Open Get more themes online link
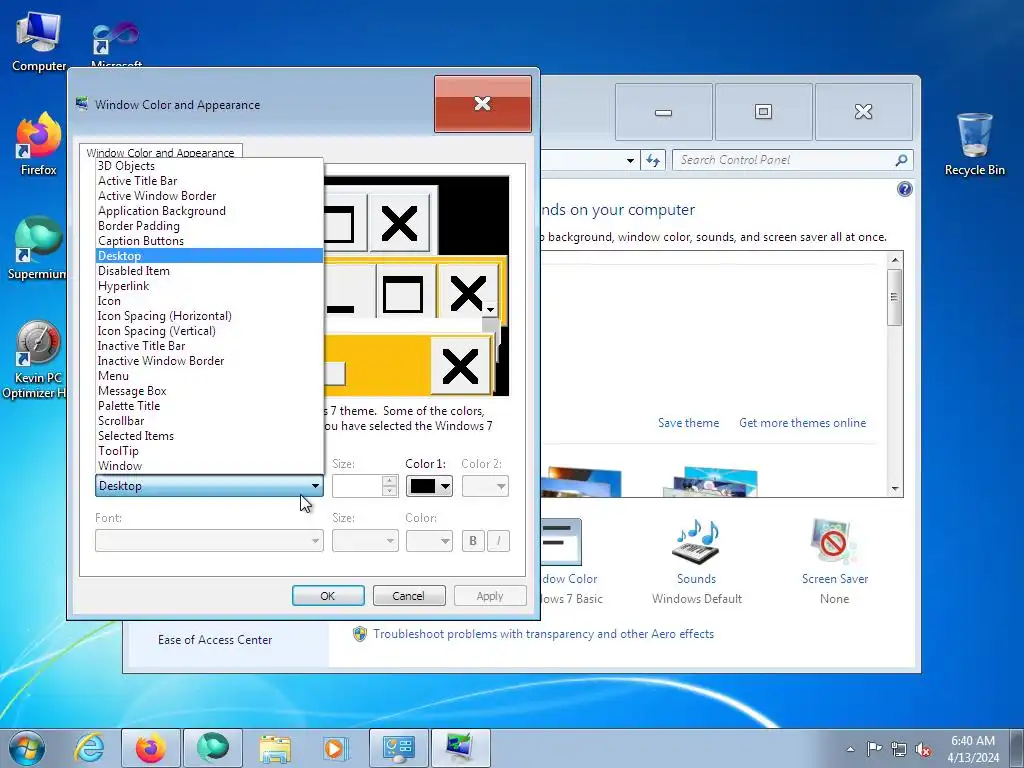The height and width of the screenshot is (768, 1024). (803, 423)
